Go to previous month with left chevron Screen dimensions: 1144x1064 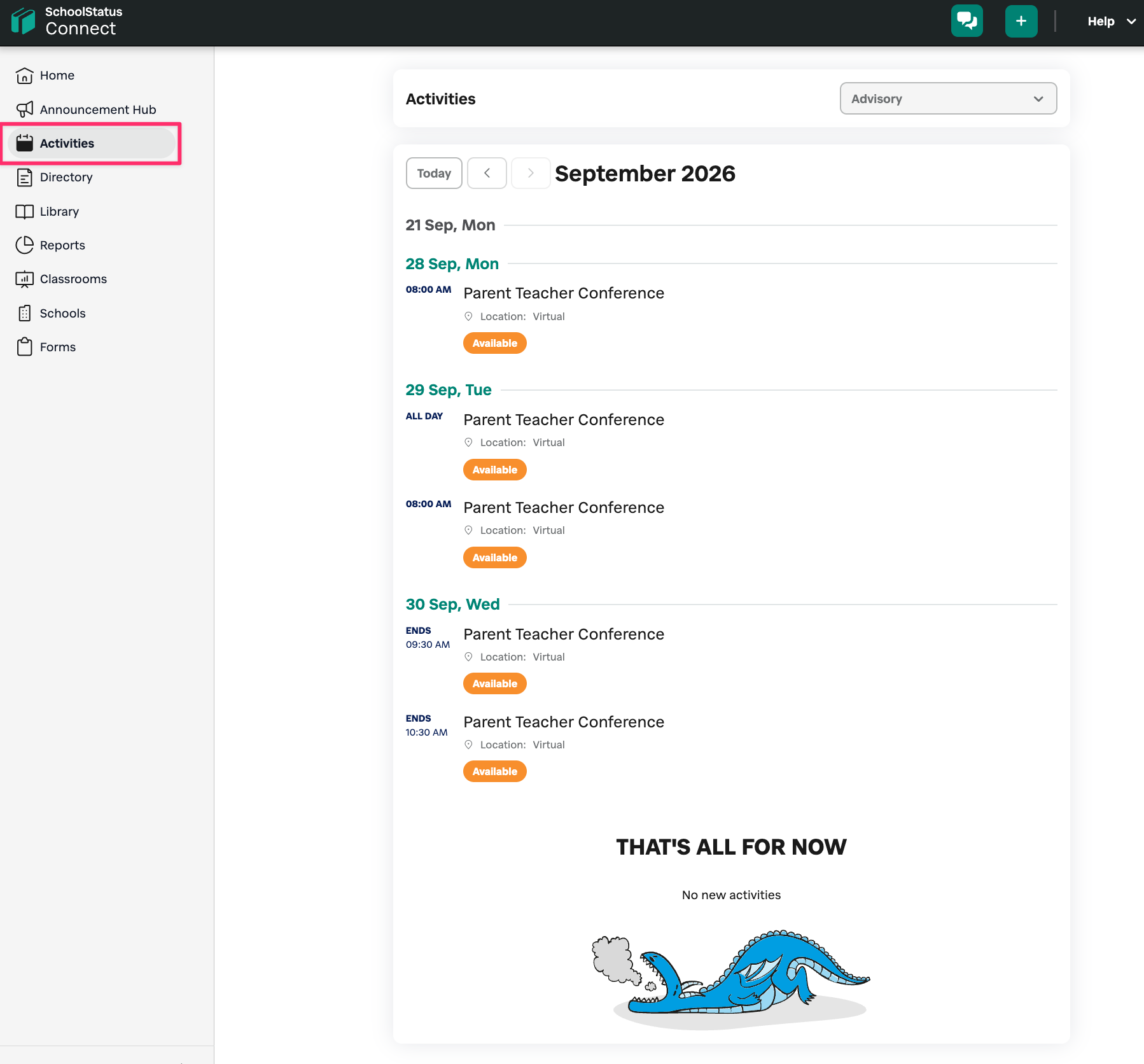[487, 173]
